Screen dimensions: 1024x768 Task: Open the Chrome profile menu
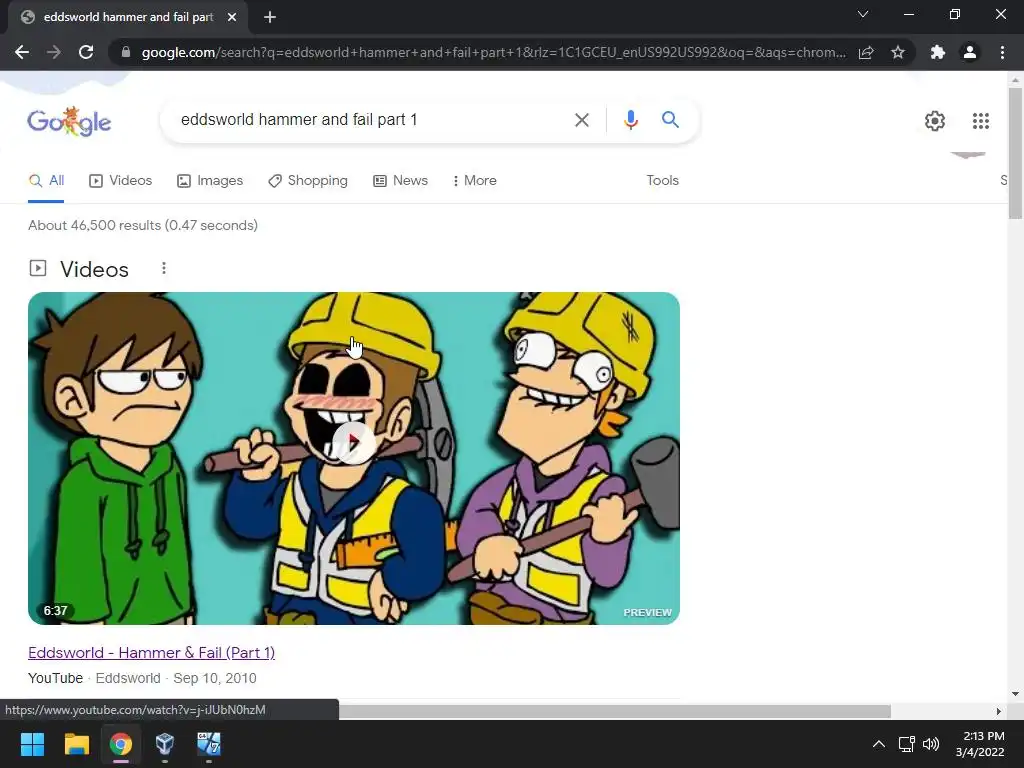970,52
